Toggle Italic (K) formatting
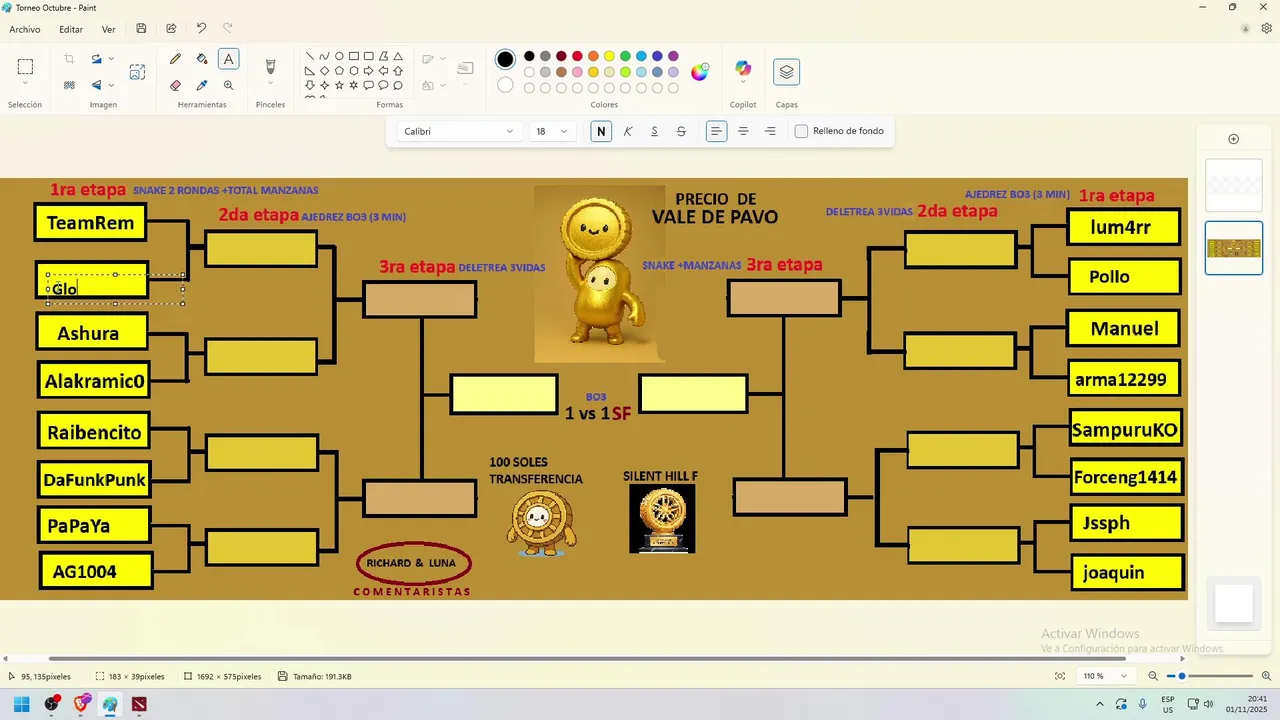This screenshot has height=720, width=1280. 628,131
